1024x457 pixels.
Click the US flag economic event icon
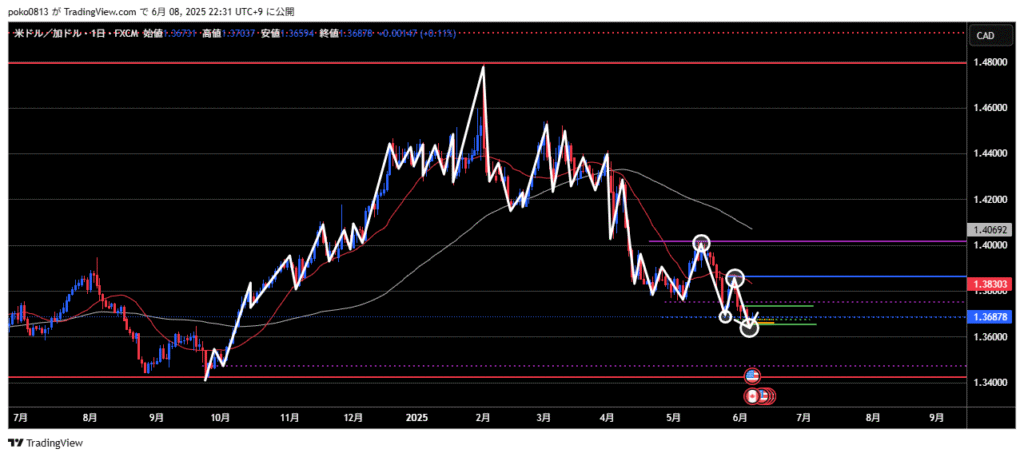tap(753, 376)
